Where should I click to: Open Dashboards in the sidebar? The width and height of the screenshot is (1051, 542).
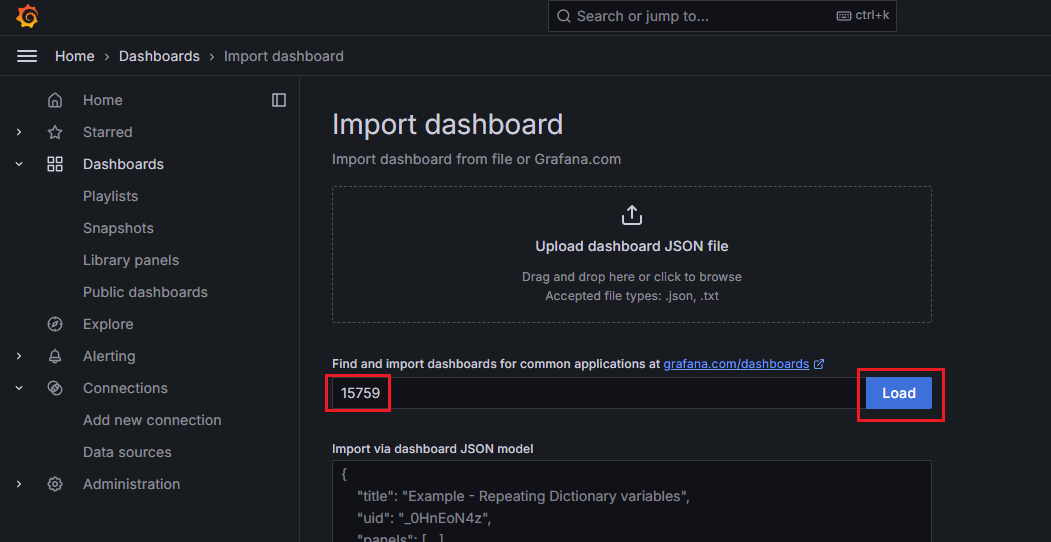coord(123,164)
